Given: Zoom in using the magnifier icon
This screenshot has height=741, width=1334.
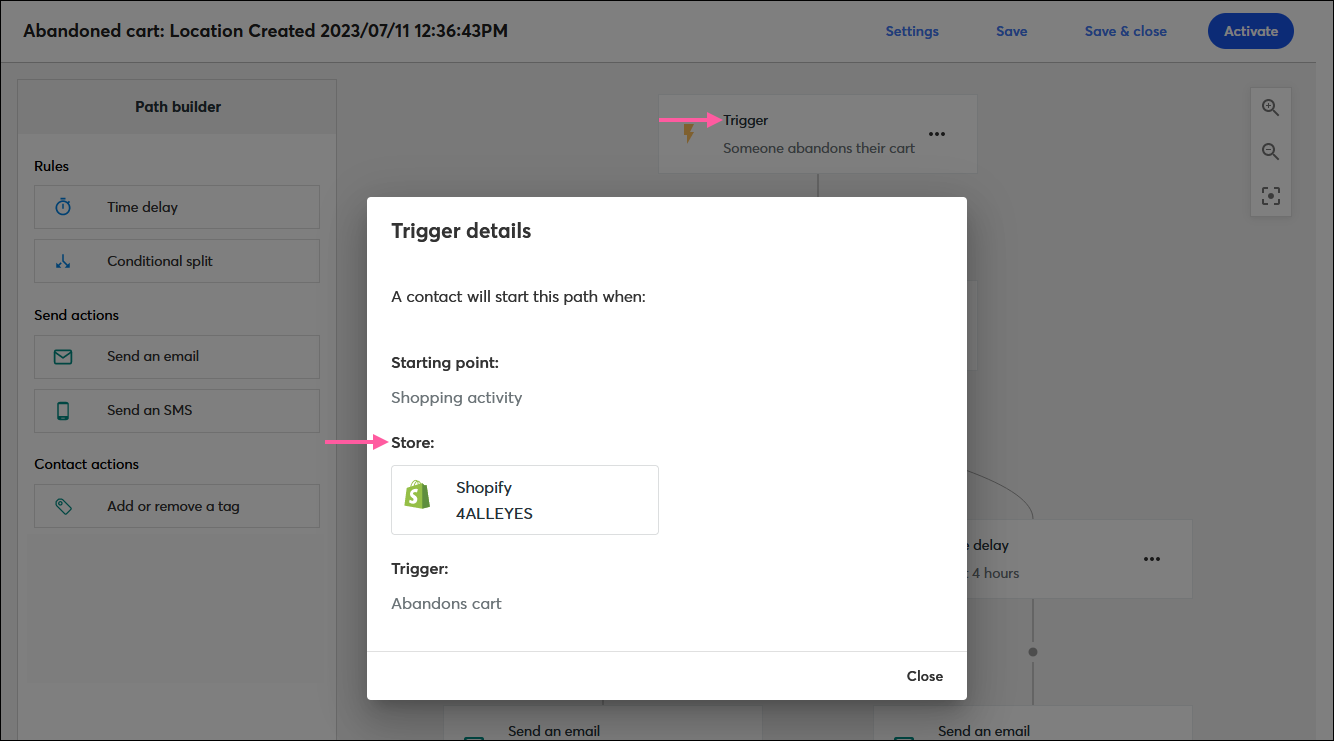Looking at the screenshot, I should (1270, 107).
